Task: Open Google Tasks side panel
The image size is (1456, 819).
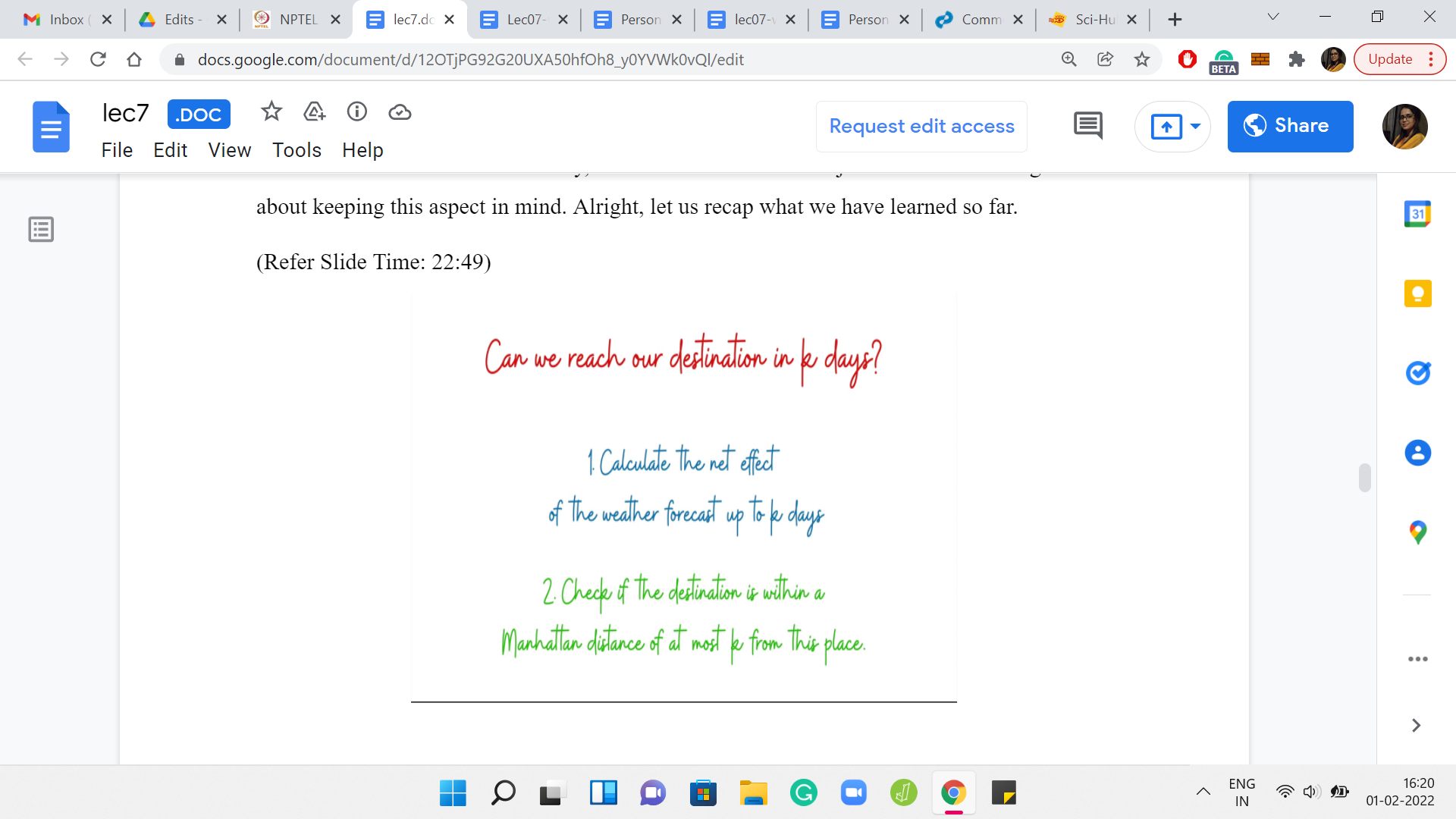Action: click(1417, 373)
